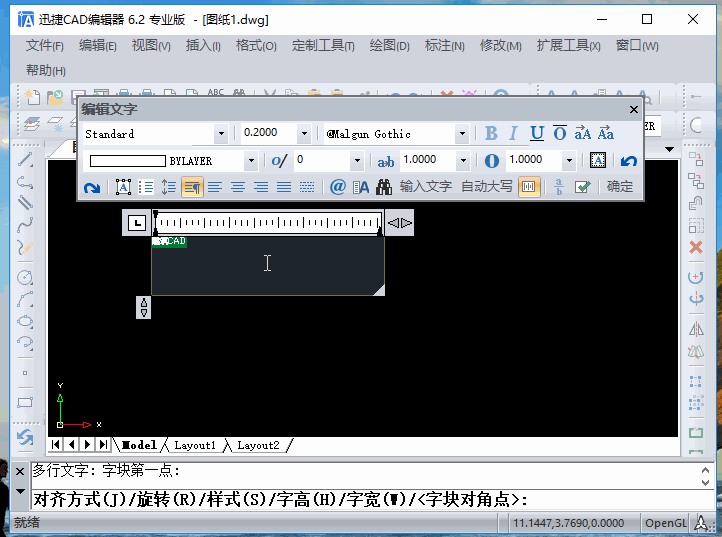Open the 编辑(E) menu
Image resolution: width=722 pixels, height=537 pixels.
[x=97, y=46]
